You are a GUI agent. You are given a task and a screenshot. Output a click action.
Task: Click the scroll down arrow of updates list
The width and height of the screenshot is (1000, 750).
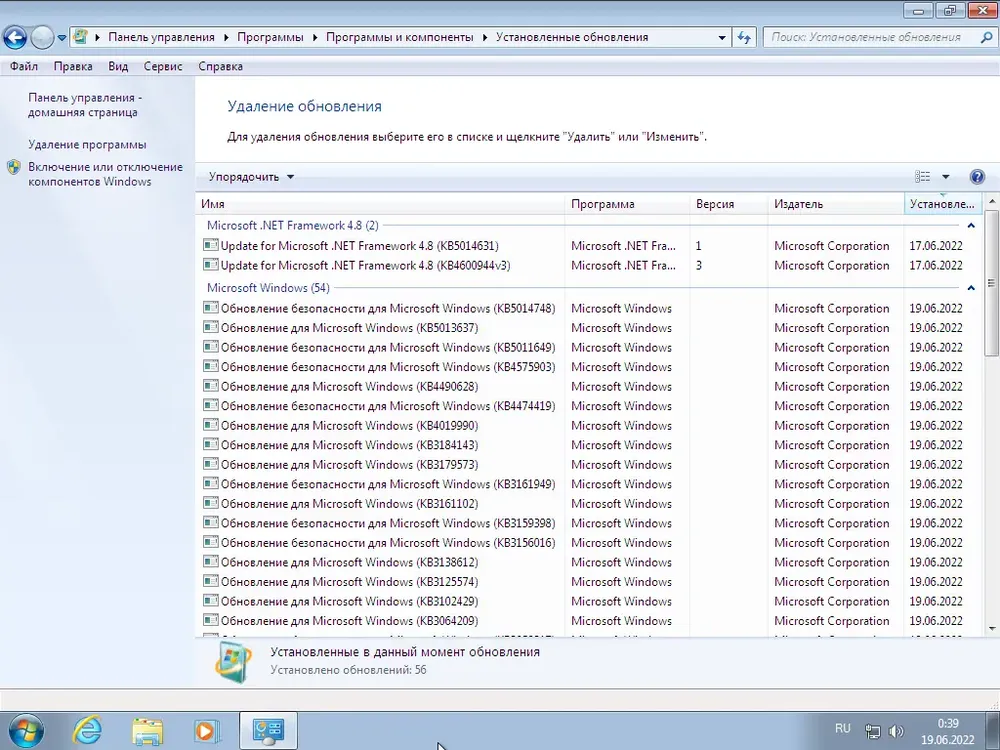(992, 629)
